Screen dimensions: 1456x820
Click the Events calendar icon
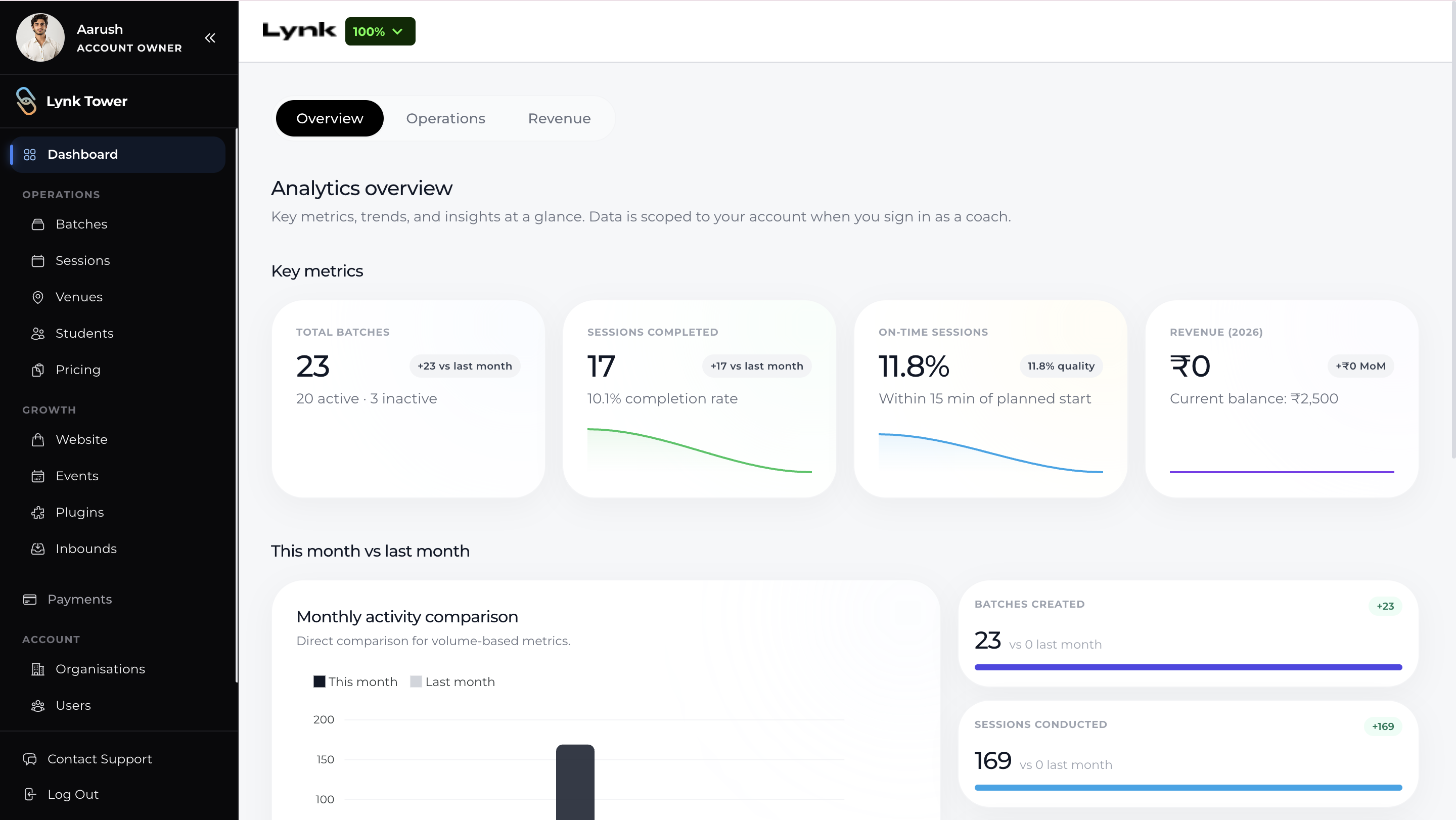(38, 476)
